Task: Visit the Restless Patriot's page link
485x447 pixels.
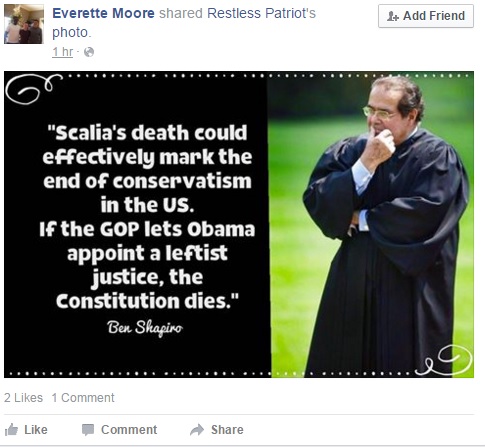Action: [x=261, y=13]
